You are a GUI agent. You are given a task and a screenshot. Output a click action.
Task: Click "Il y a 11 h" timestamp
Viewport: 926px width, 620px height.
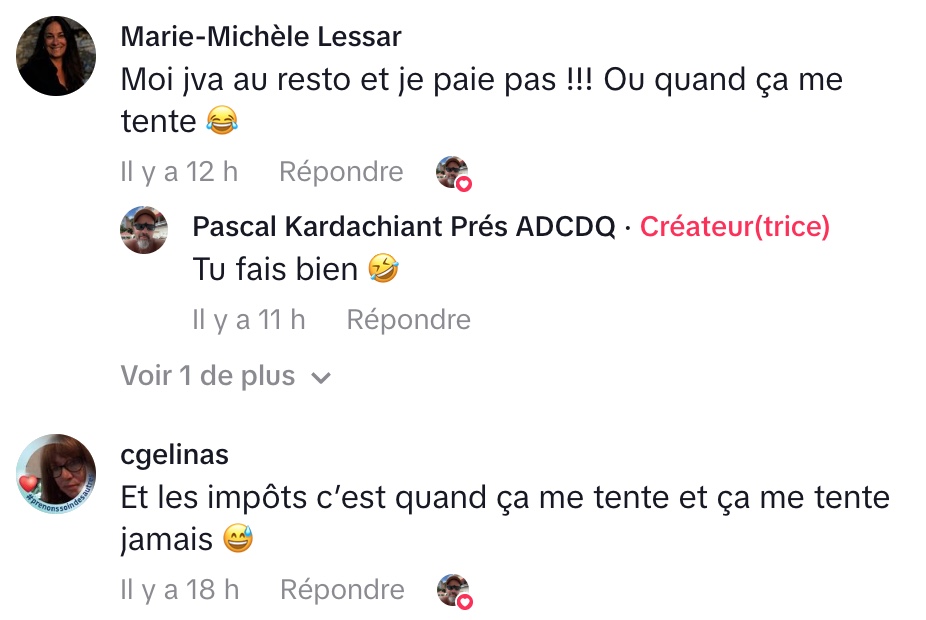point(248,320)
